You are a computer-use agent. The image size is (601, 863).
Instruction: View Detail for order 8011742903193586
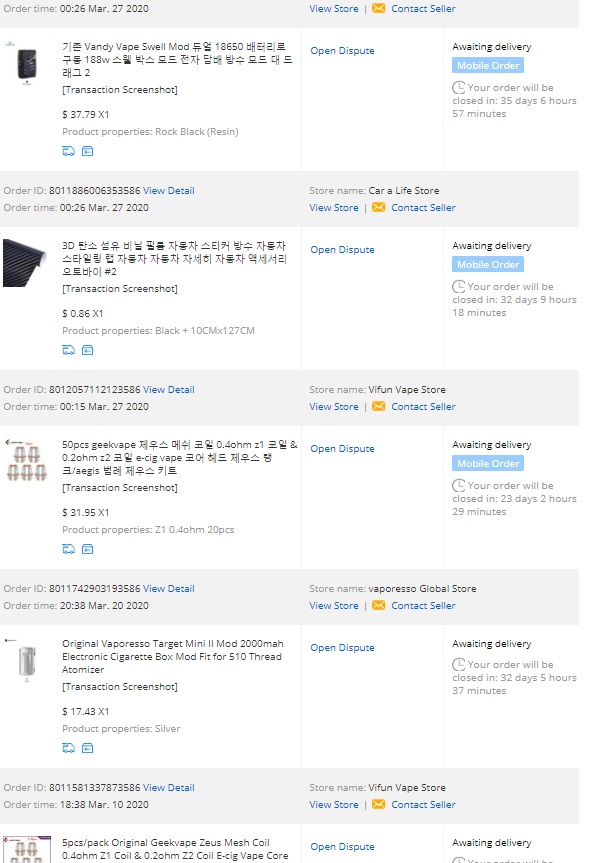pyautogui.click(x=168, y=589)
